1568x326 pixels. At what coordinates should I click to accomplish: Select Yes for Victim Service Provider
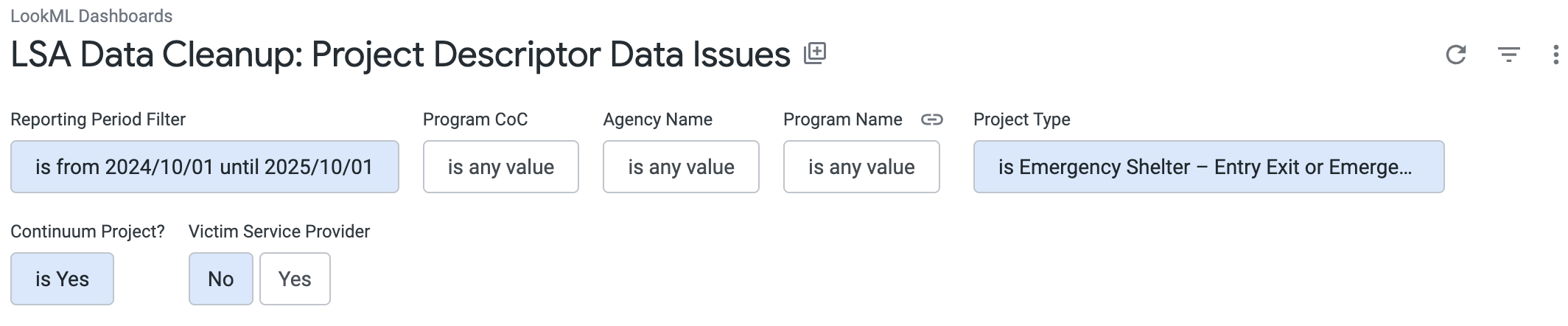coord(295,279)
